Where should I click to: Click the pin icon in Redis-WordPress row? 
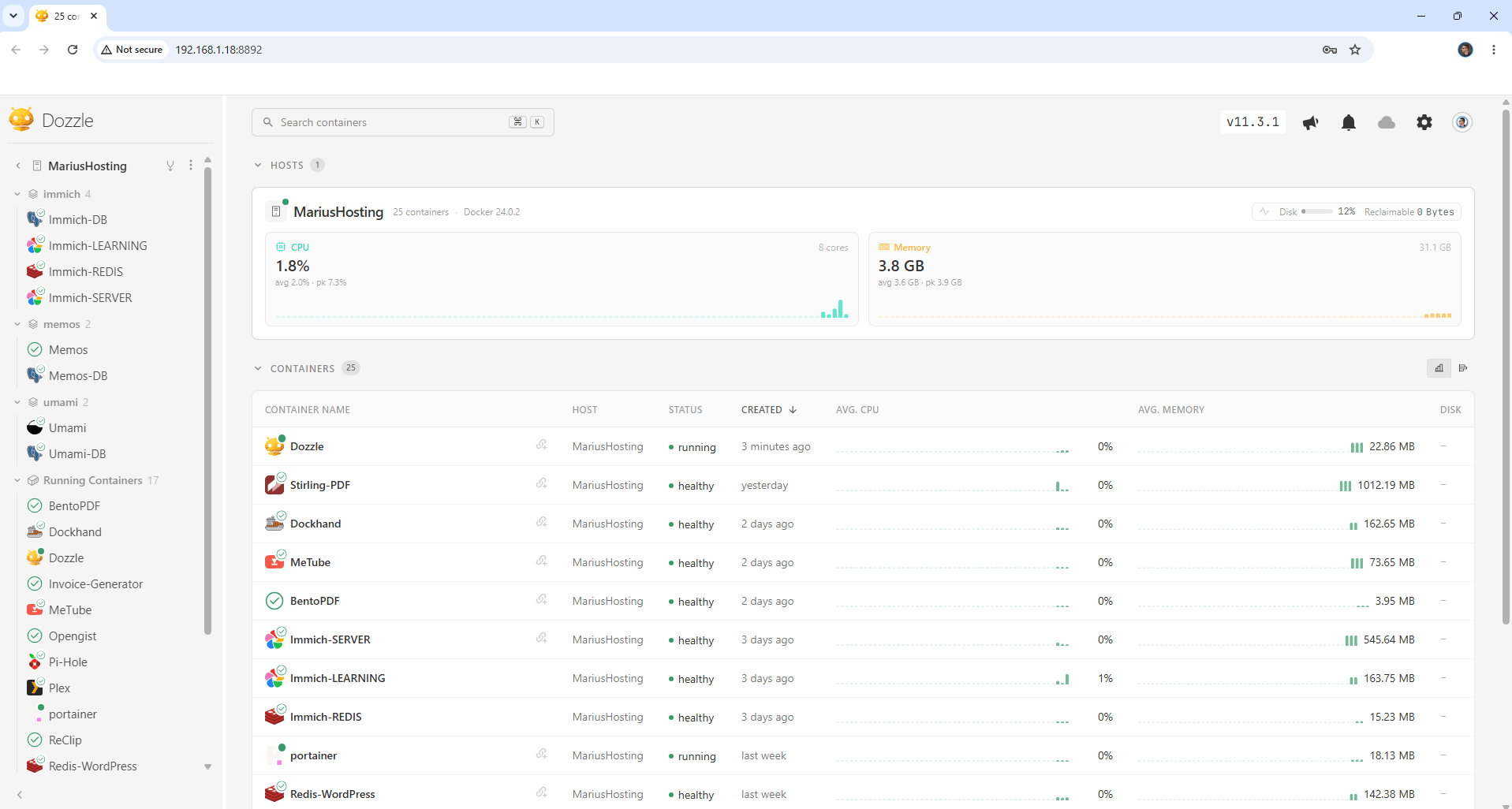(542, 792)
